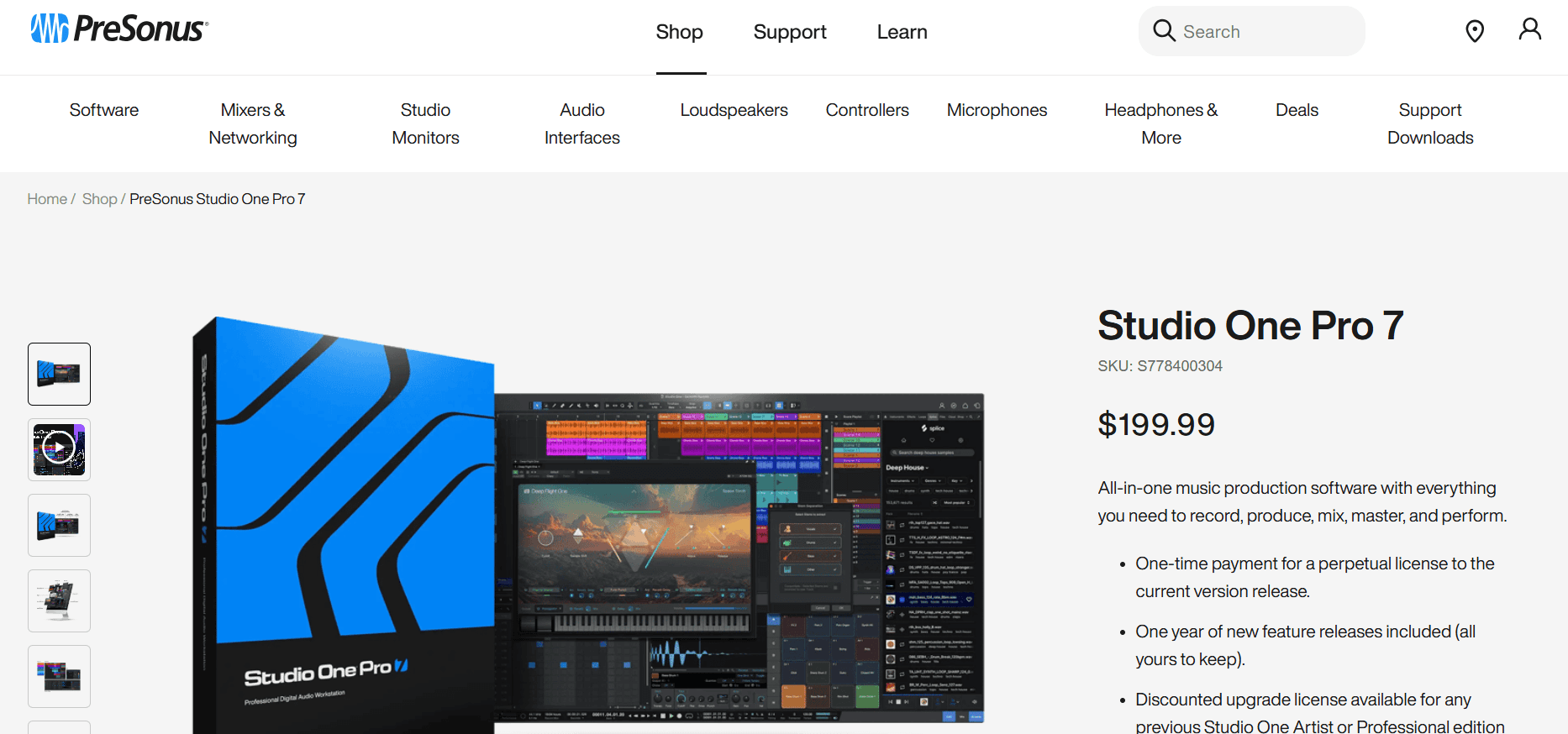
Task: Select the desk setup thumbnail
Action: (59, 600)
